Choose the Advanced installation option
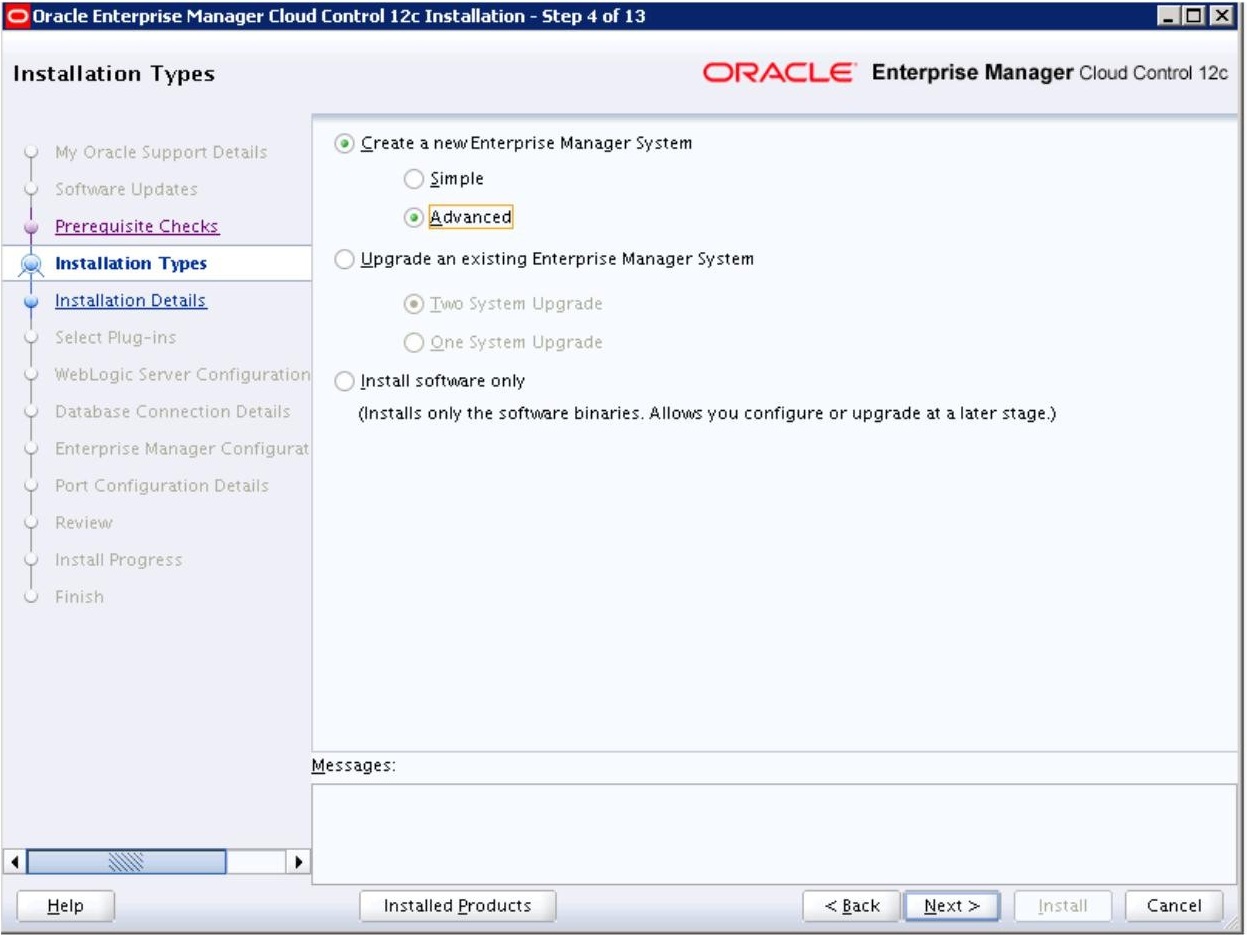 click(413, 217)
